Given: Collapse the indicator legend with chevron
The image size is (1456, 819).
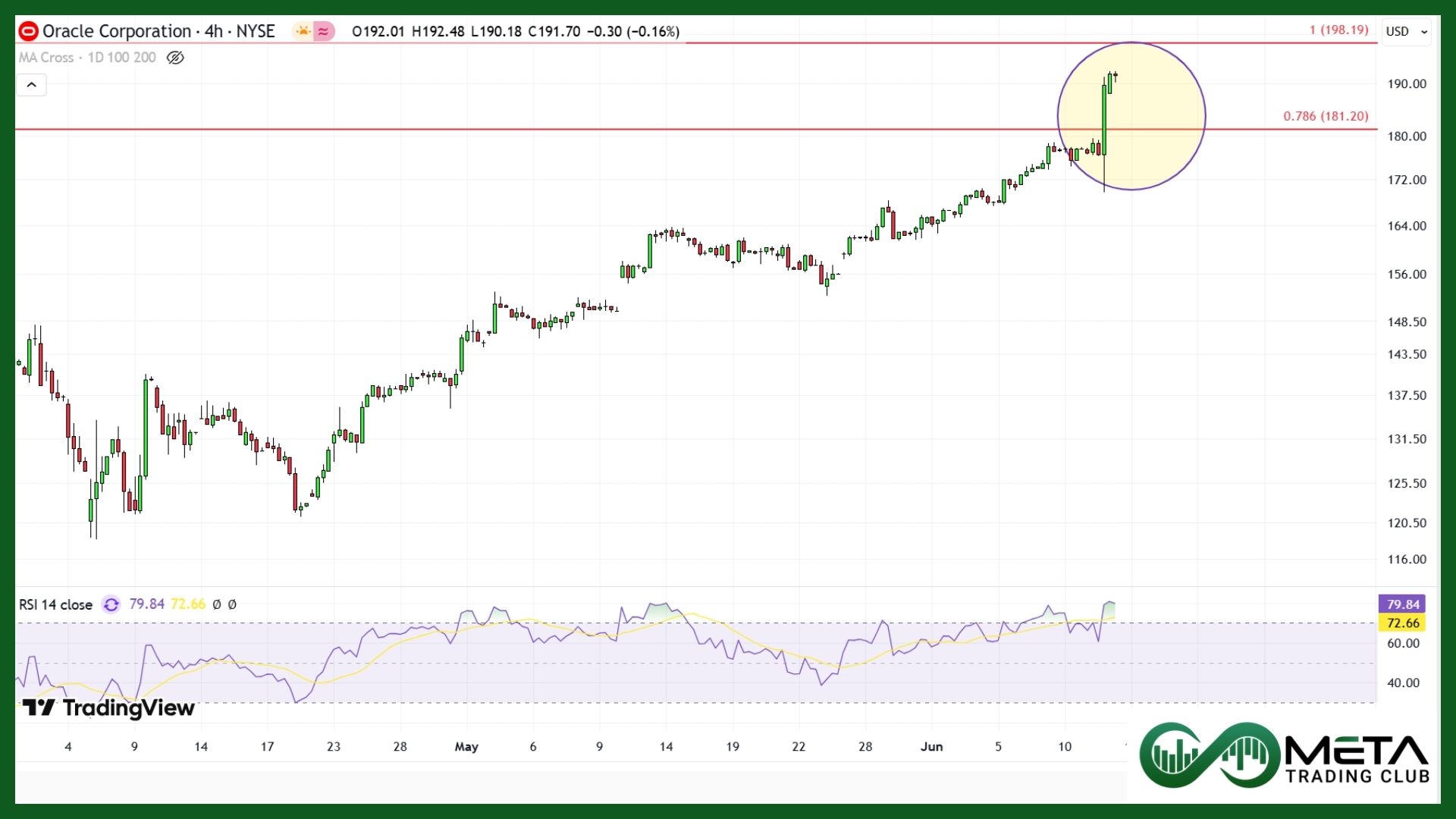Looking at the screenshot, I should [32, 84].
